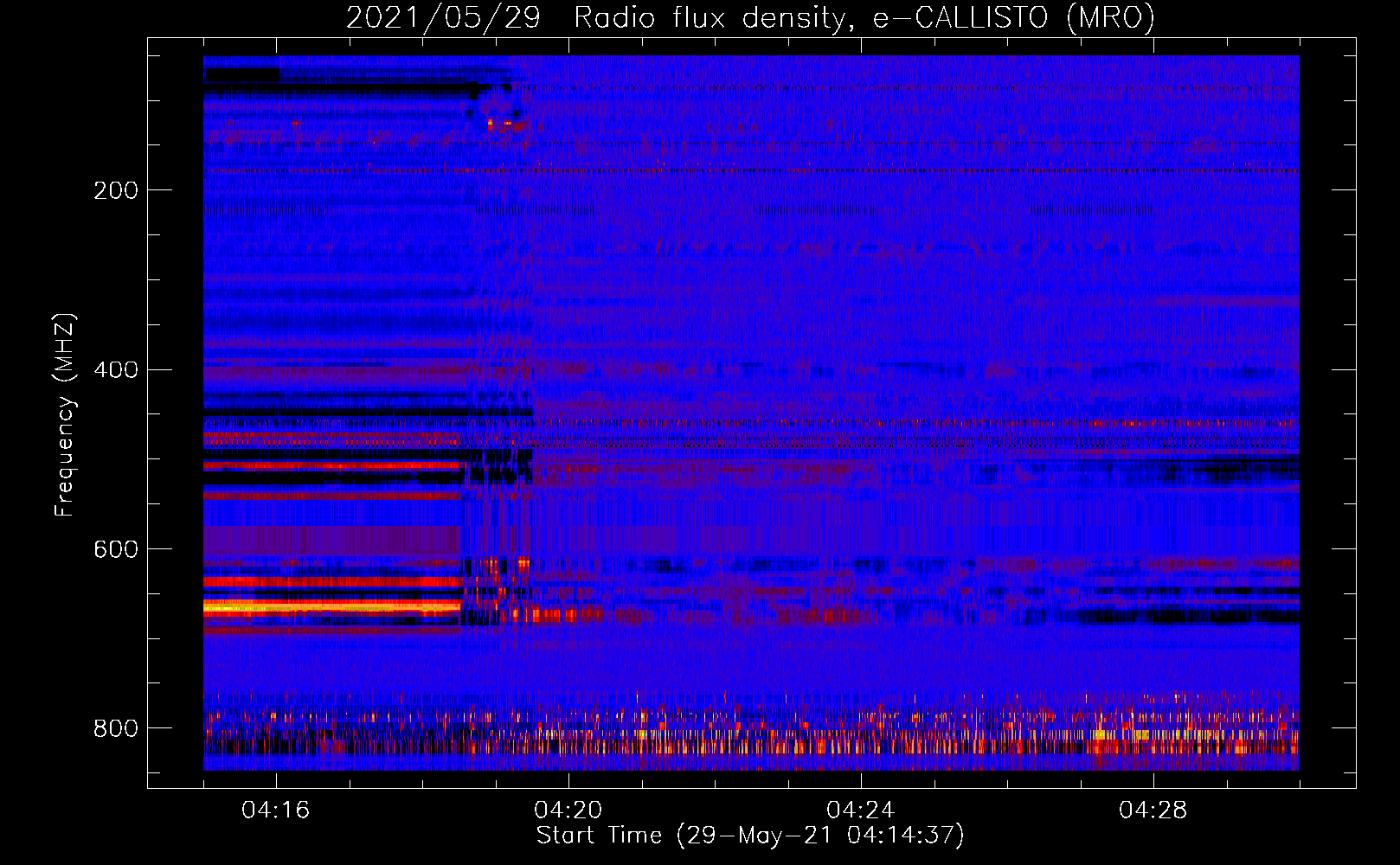Click the 200 frequency tick label
This screenshot has width=1400, height=865.
116,190
